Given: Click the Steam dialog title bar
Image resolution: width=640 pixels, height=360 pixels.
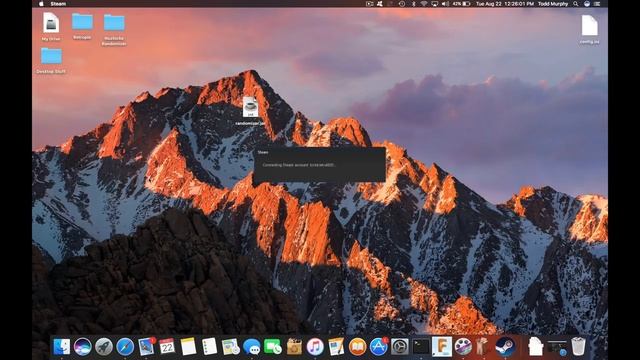Looking at the screenshot, I should click(x=319, y=152).
